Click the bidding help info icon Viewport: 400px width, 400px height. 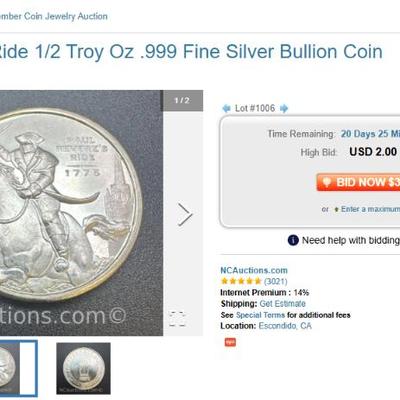293,240
